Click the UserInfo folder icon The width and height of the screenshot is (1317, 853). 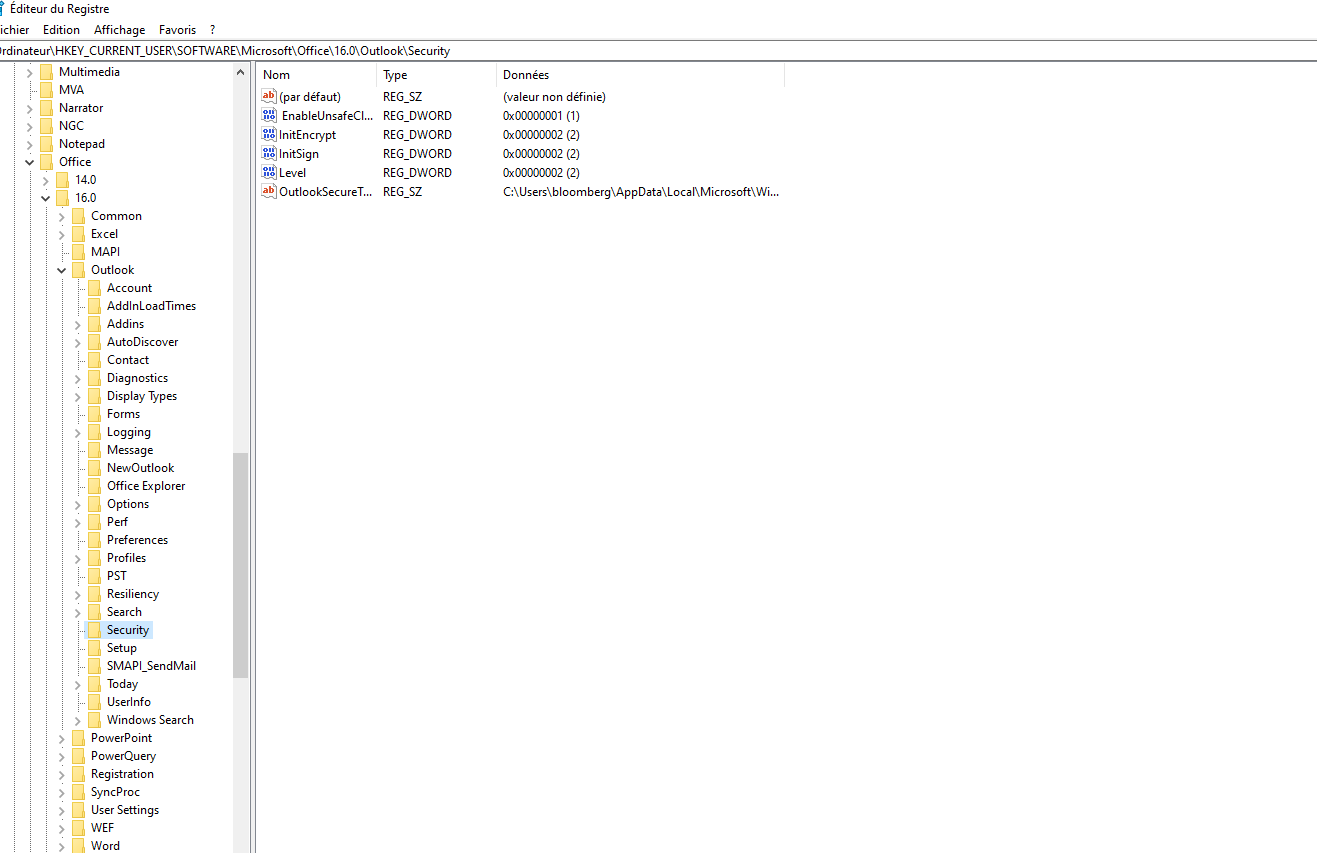(x=94, y=702)
